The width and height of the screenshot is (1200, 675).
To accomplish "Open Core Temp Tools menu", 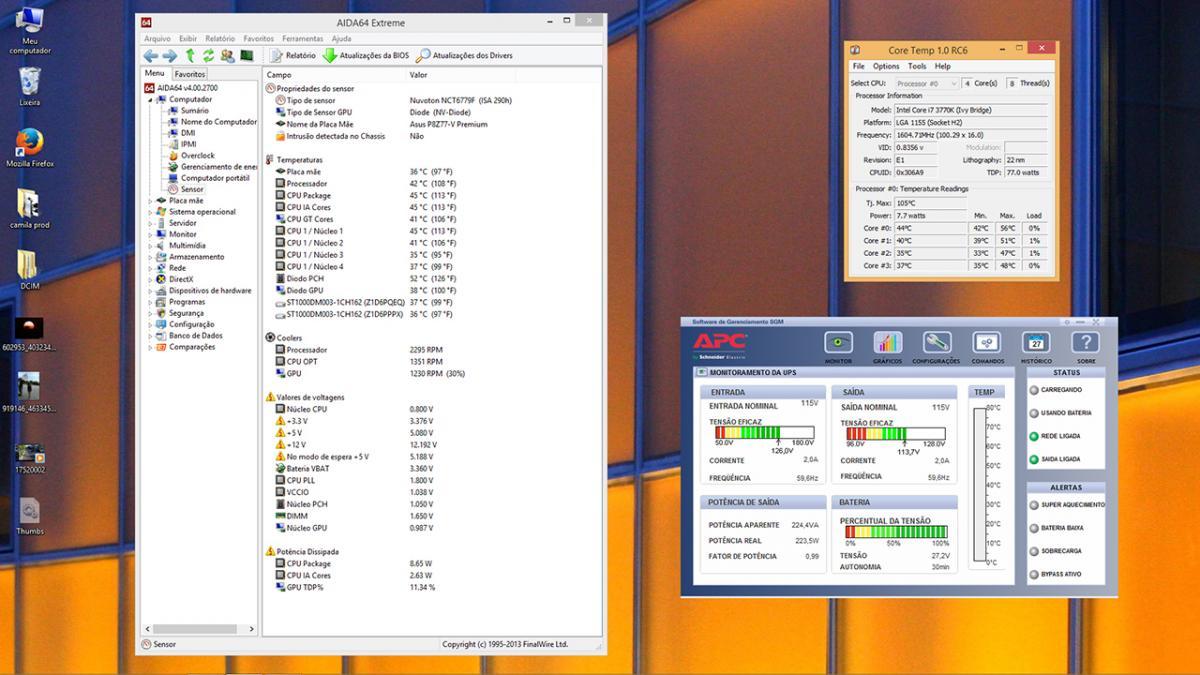I will tap(917, 66).
